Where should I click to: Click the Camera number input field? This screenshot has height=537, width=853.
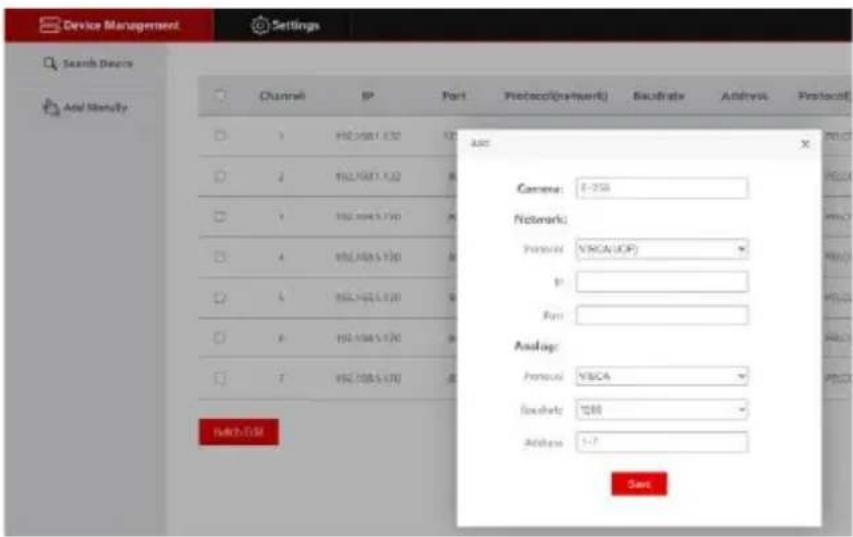click(662, 188)
